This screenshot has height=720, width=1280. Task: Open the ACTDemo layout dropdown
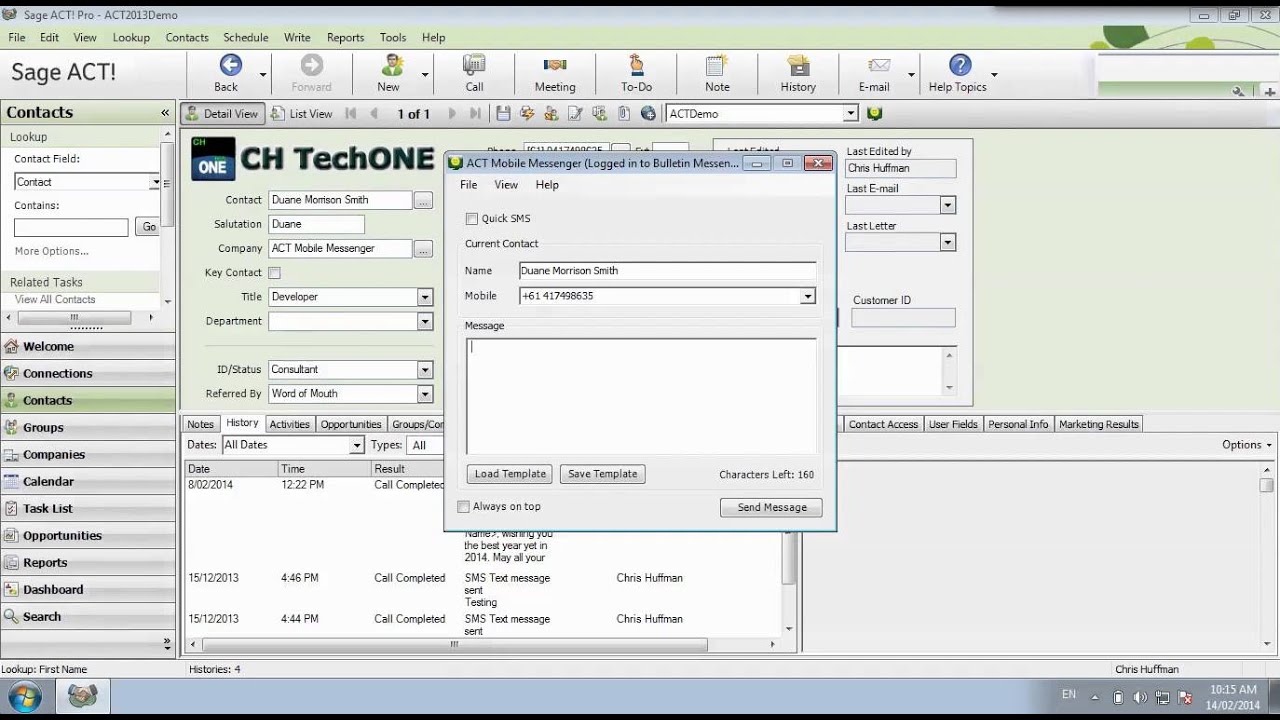[x=850, y=114]
